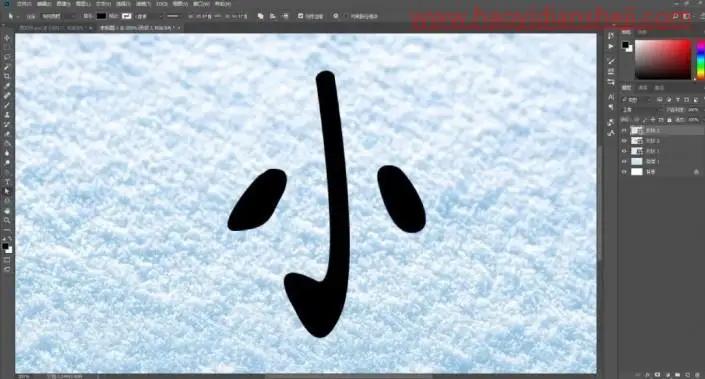Switch to the Channels tab
This screenshot has height=379, width=705.
click(x=643, y=88)
